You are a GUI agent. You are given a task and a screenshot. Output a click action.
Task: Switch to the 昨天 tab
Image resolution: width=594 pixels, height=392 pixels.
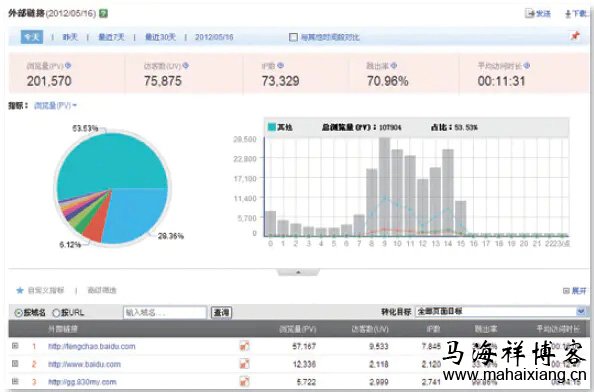click(70, 37)
